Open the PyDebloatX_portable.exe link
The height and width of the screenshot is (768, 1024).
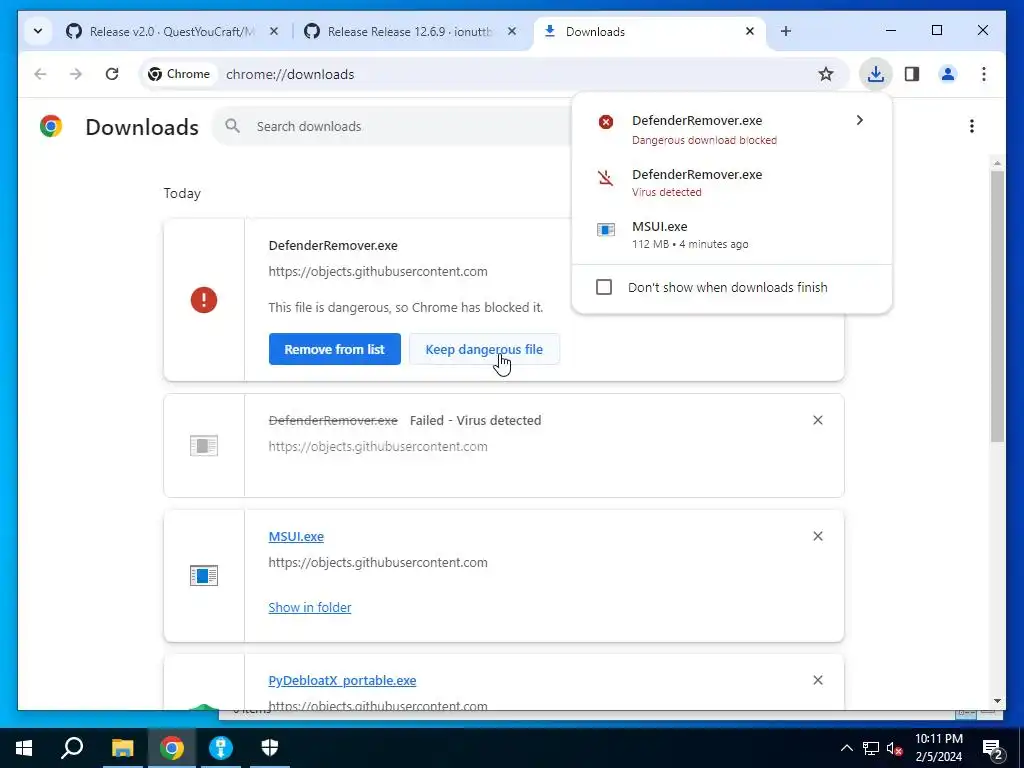pos(342,680)
